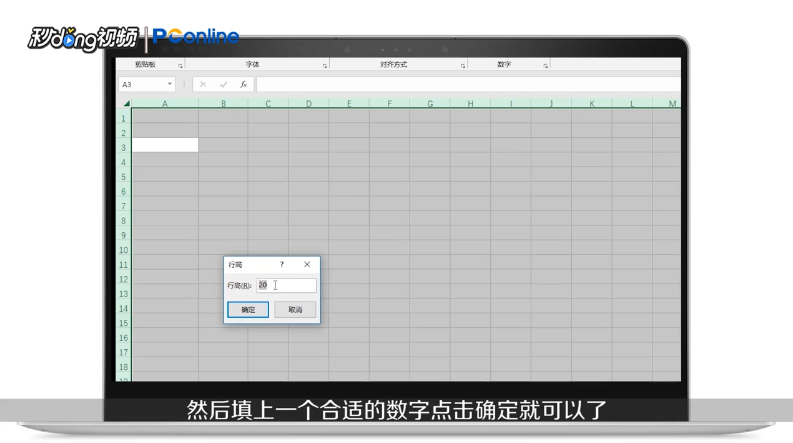Click the Select All corner triangle
Image resolution: width=793 pixels, height=443 pixels.
(125, 104)
